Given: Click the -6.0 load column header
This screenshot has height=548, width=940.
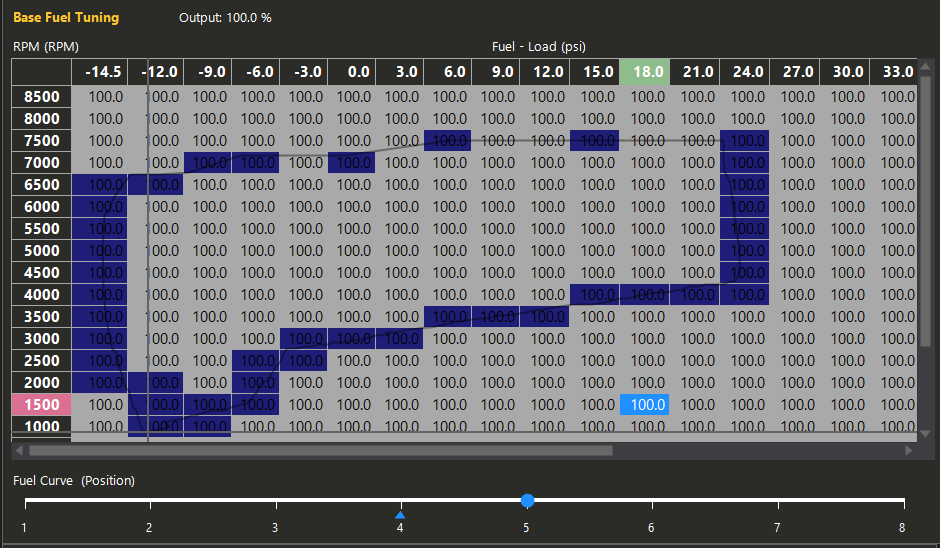Looking at the screenshot, I should pos(255,72).
